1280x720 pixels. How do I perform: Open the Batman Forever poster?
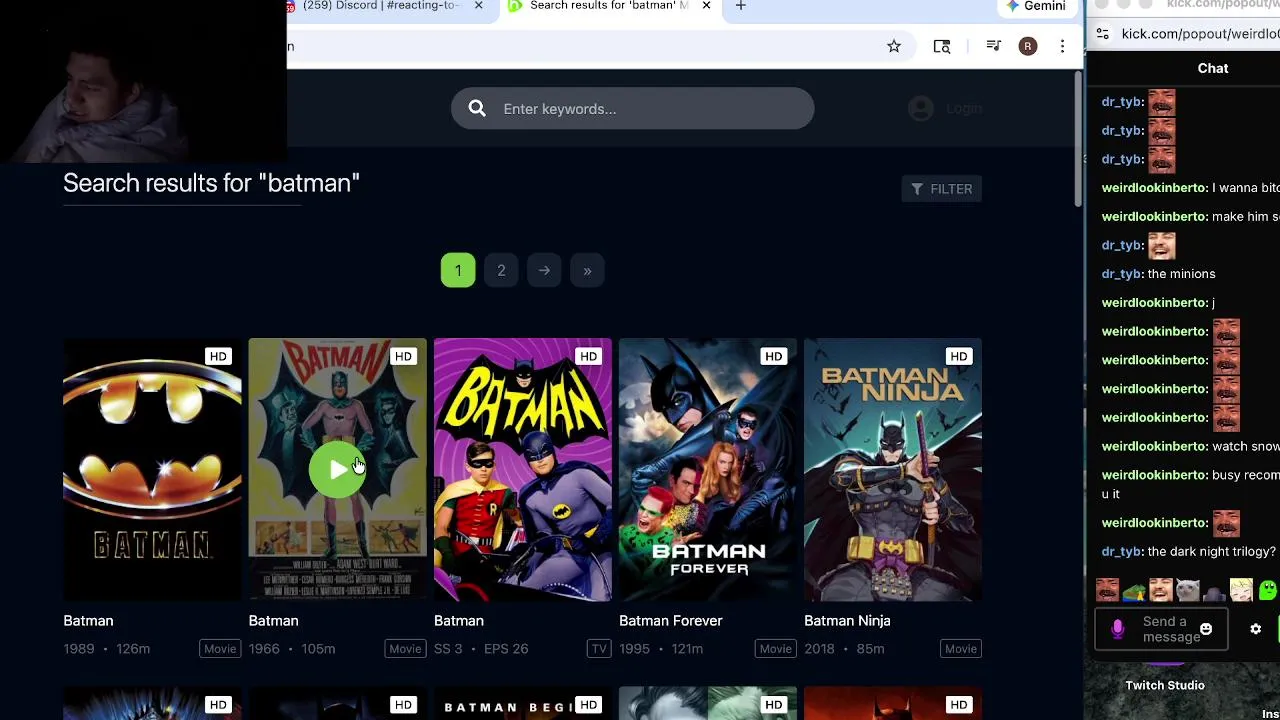pos(708,470)
